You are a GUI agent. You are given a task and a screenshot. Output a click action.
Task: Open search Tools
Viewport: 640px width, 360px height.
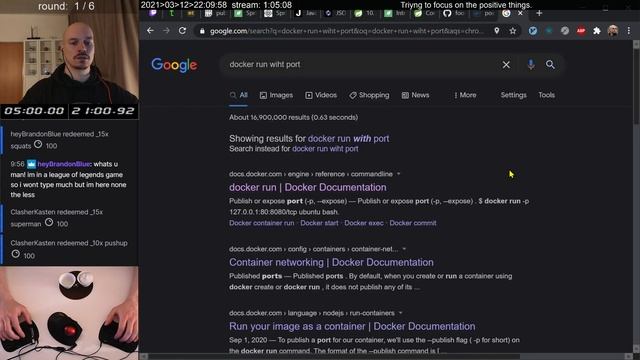(546, 95)
